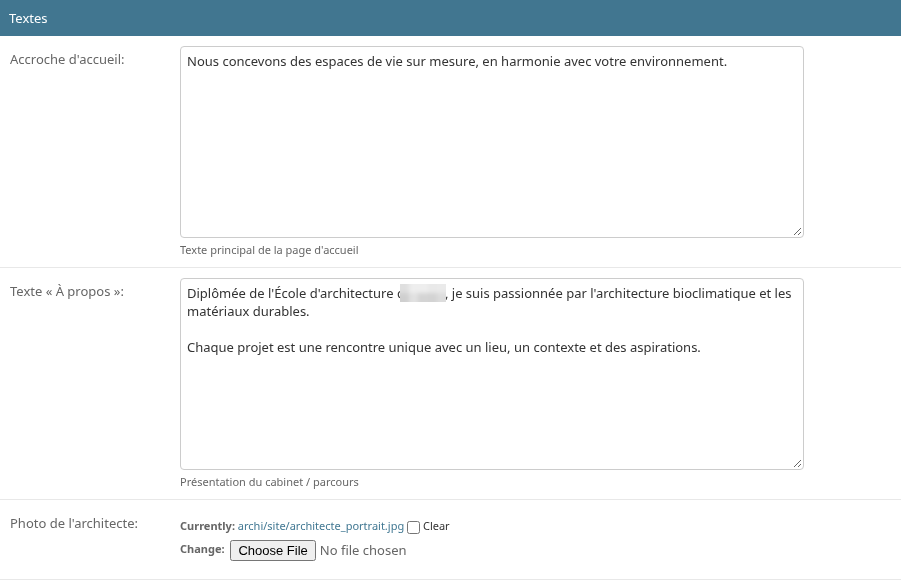The width and height of the screenshot is (901, 580).
Task: Click the "No file chosen" status text
Action: click(x=363, y=551)
